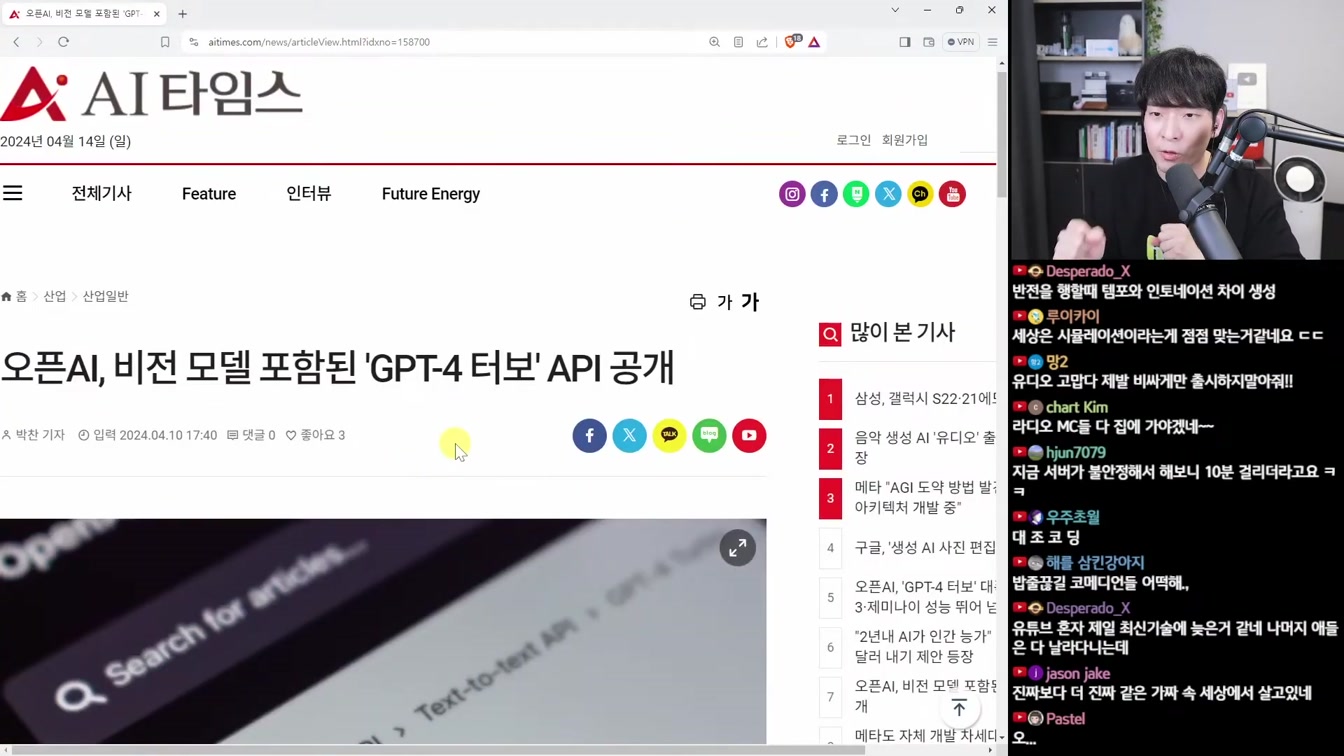The image size is (1344, 756).
Task: Open the YouTube icon in the header
Action: pyautogui.click(x=952, y=194)
